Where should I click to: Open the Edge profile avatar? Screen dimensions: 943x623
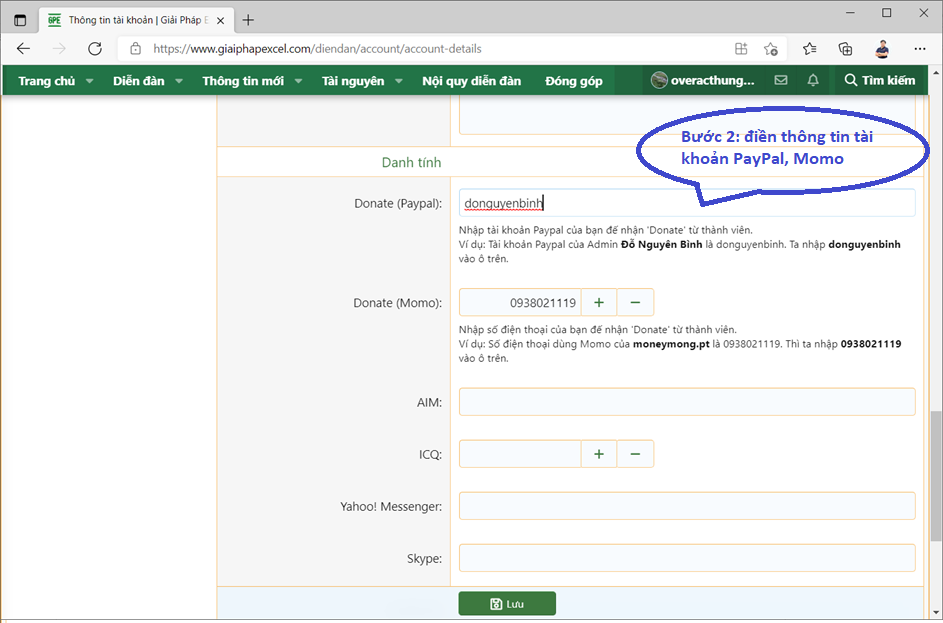(882, 48)
